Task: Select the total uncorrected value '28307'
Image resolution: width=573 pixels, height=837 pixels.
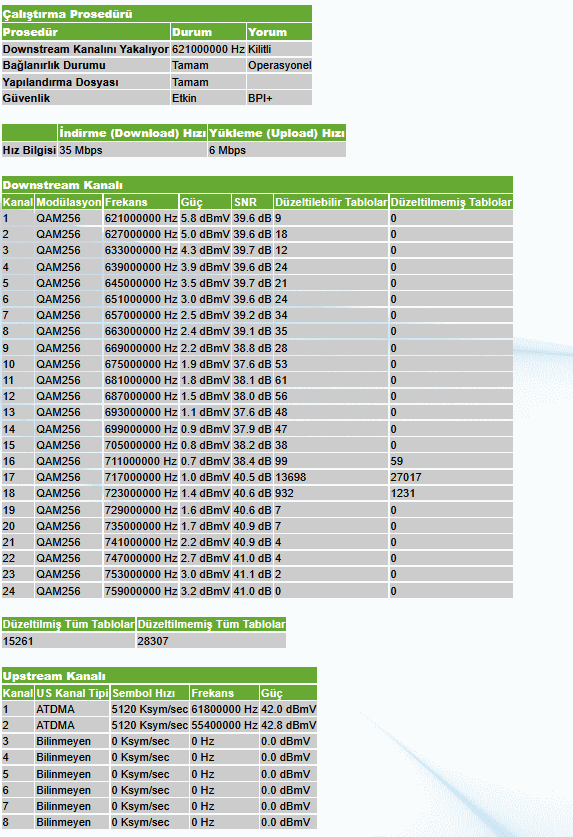Action: click(x=211, y=641)
